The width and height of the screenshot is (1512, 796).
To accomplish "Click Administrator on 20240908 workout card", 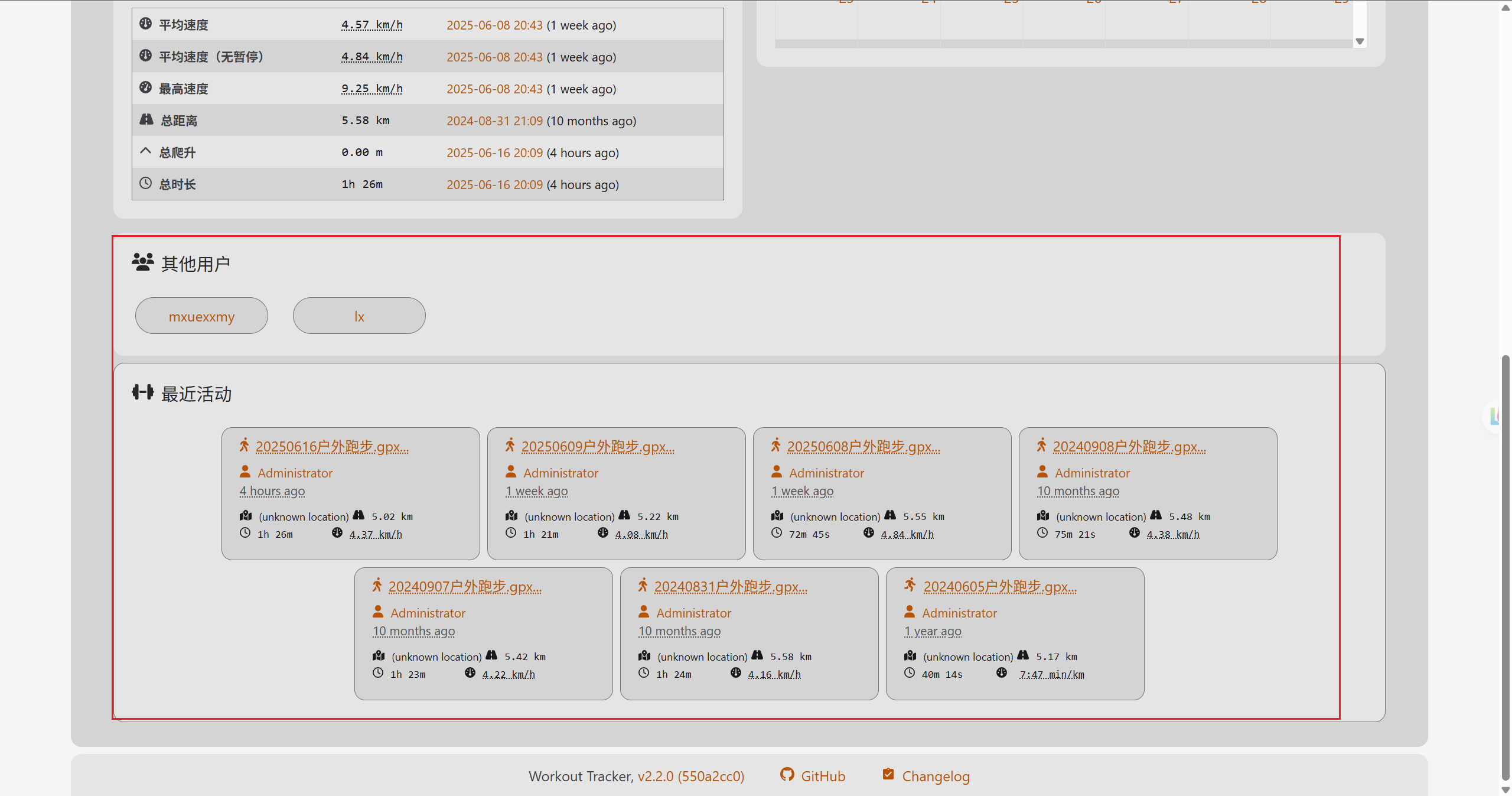I will (x=1093, y=473).
